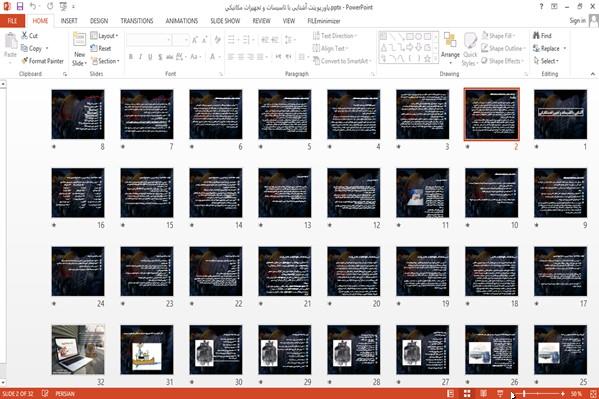
Task: Select slide thumbnail number 31
Action: coord(147,350)
